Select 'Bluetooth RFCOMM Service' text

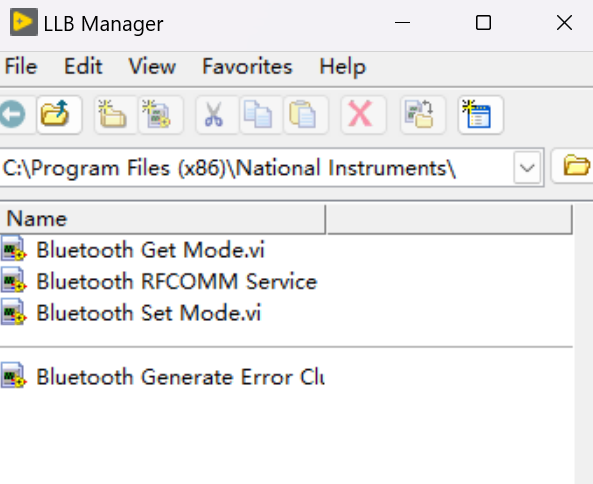click(x=177, y=282)
